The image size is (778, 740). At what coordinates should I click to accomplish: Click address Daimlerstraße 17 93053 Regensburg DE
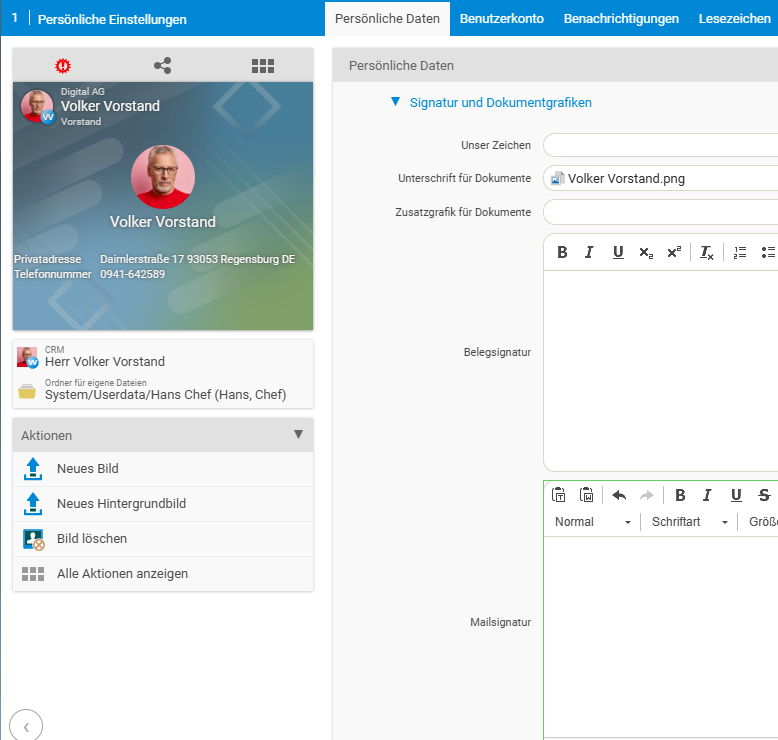[x=197, y=259]
